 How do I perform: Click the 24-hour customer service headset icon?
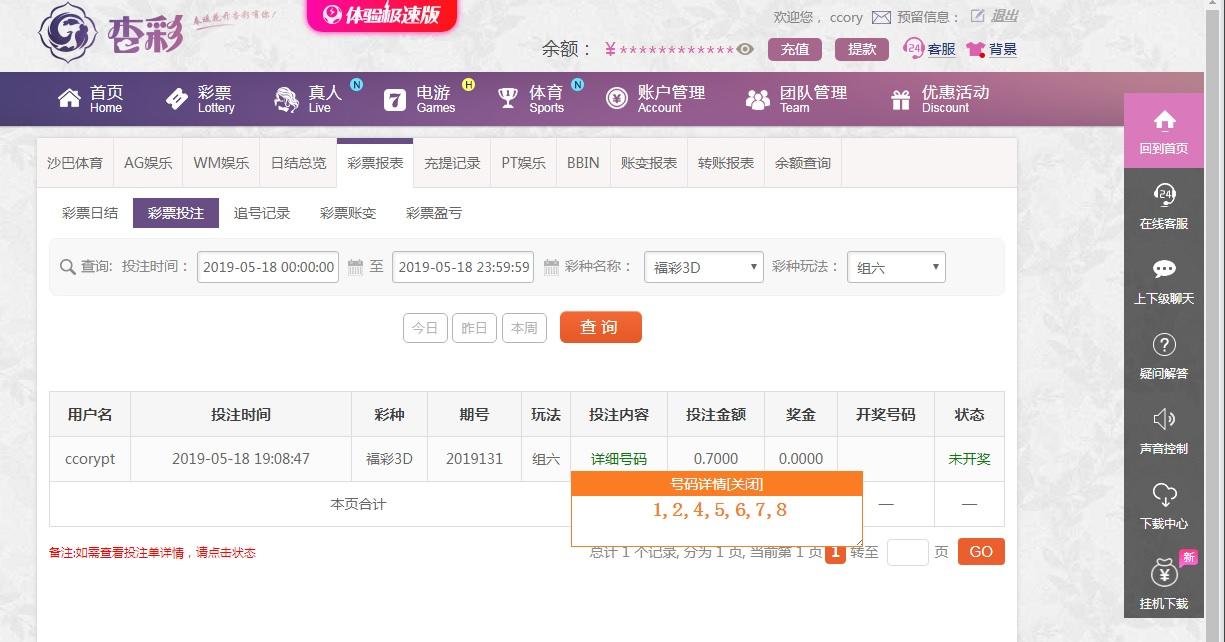(x=913, y=48)
